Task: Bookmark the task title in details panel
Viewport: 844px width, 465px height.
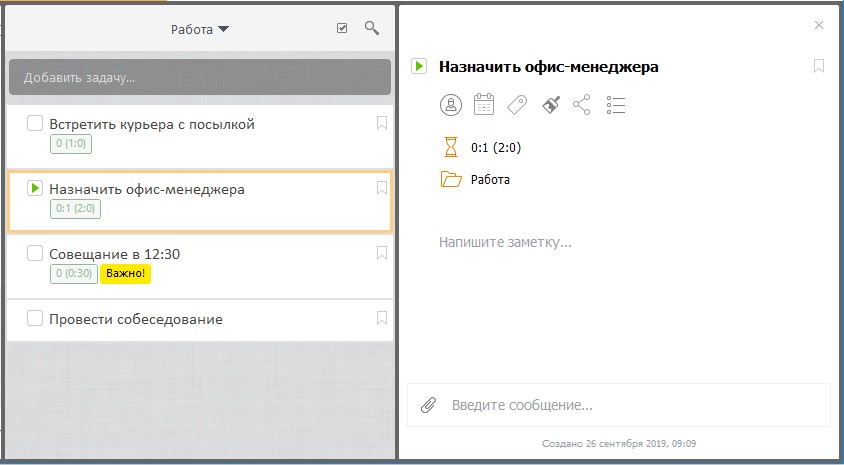Action: coord(819,66)
